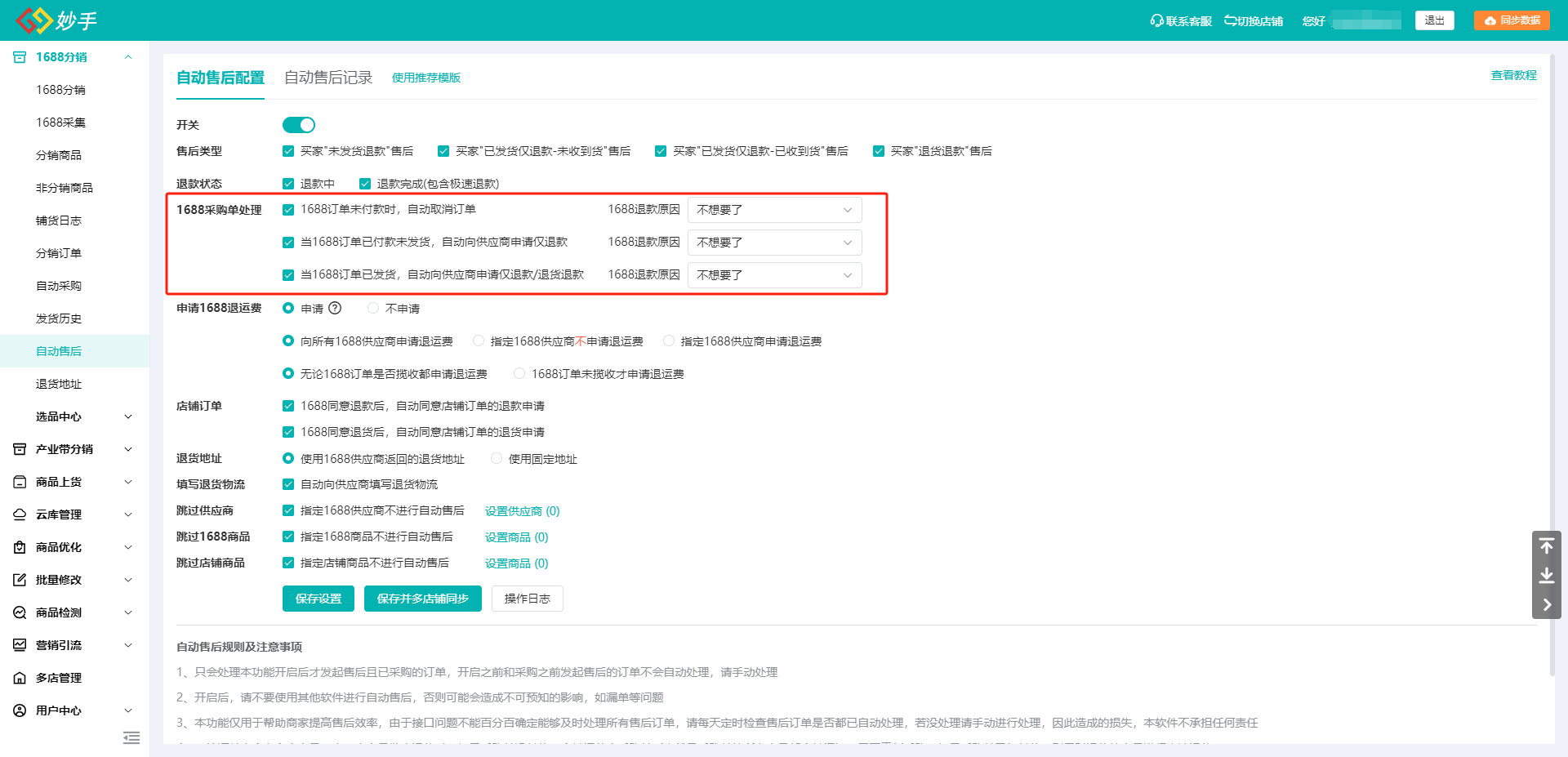
Task: Expand the 云库管理 section chevron
Action: [128, 514]
